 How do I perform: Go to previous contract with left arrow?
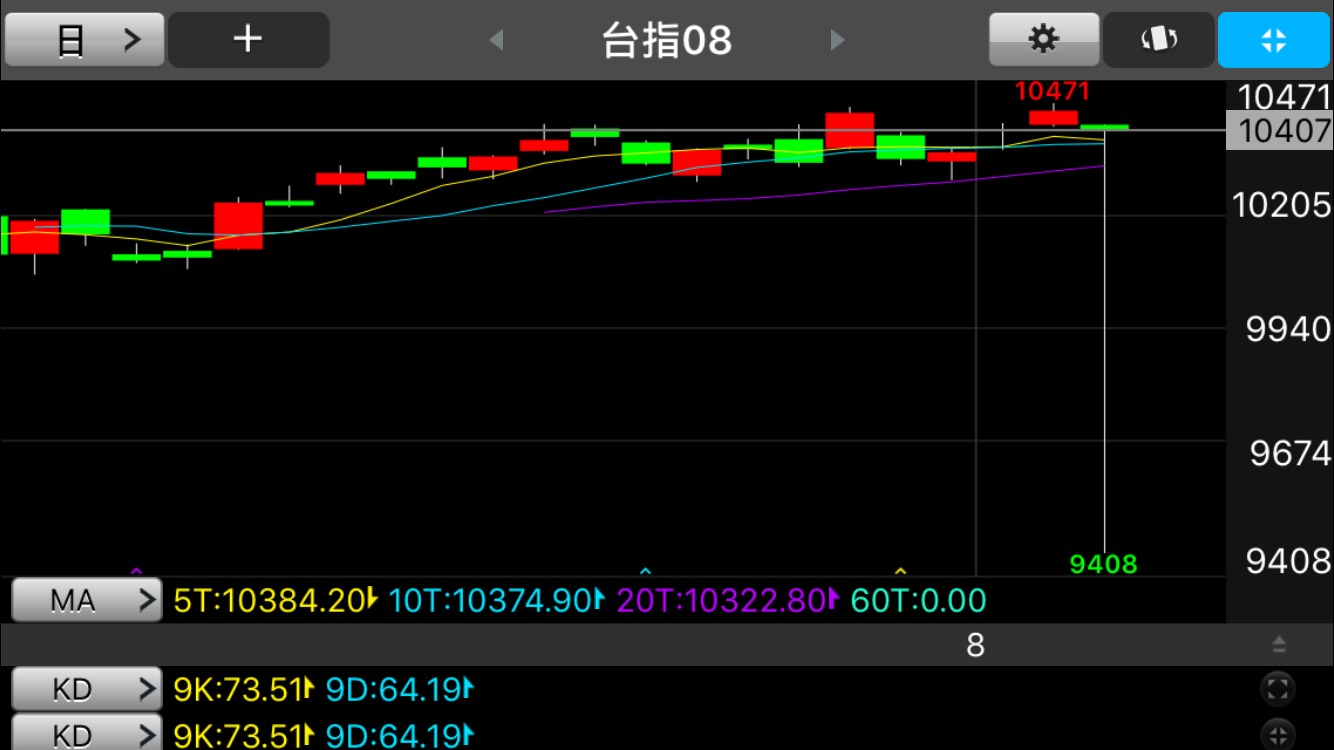pos(496,40)
